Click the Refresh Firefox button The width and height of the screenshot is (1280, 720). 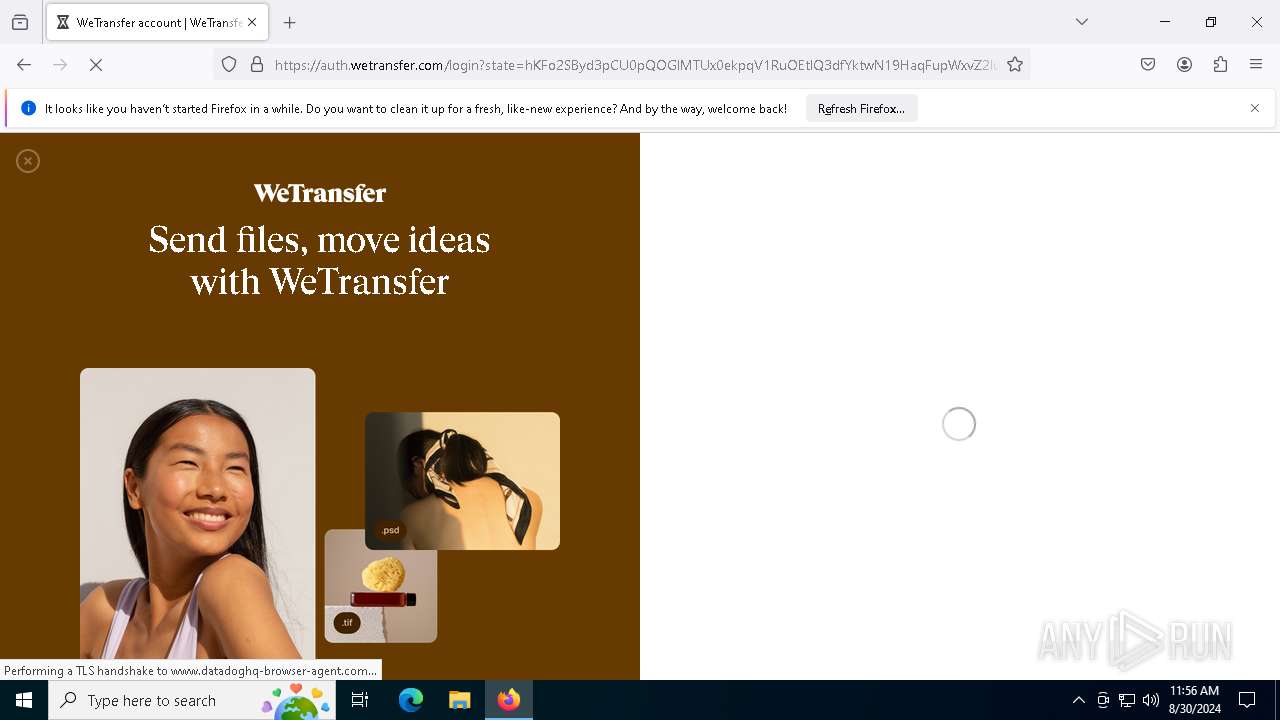tap(861, 109)
